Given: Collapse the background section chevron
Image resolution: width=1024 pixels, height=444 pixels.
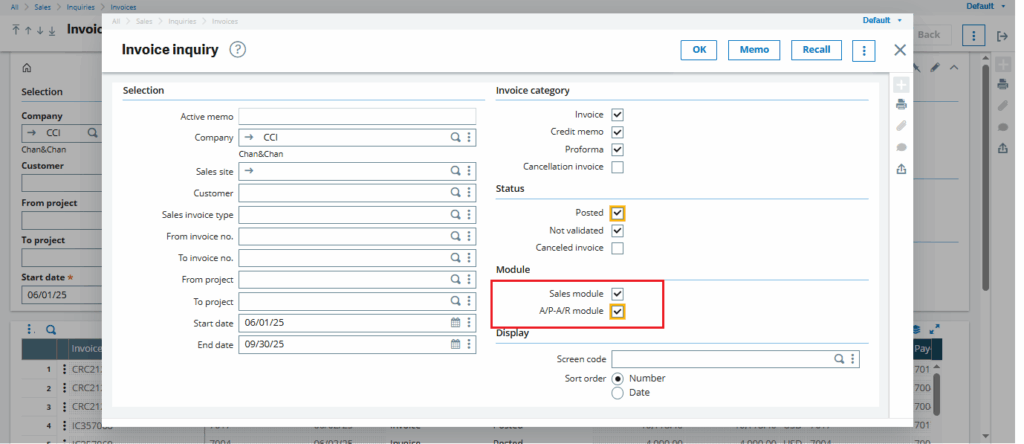Looking at the screenshot, I should (x=954, y=67).
